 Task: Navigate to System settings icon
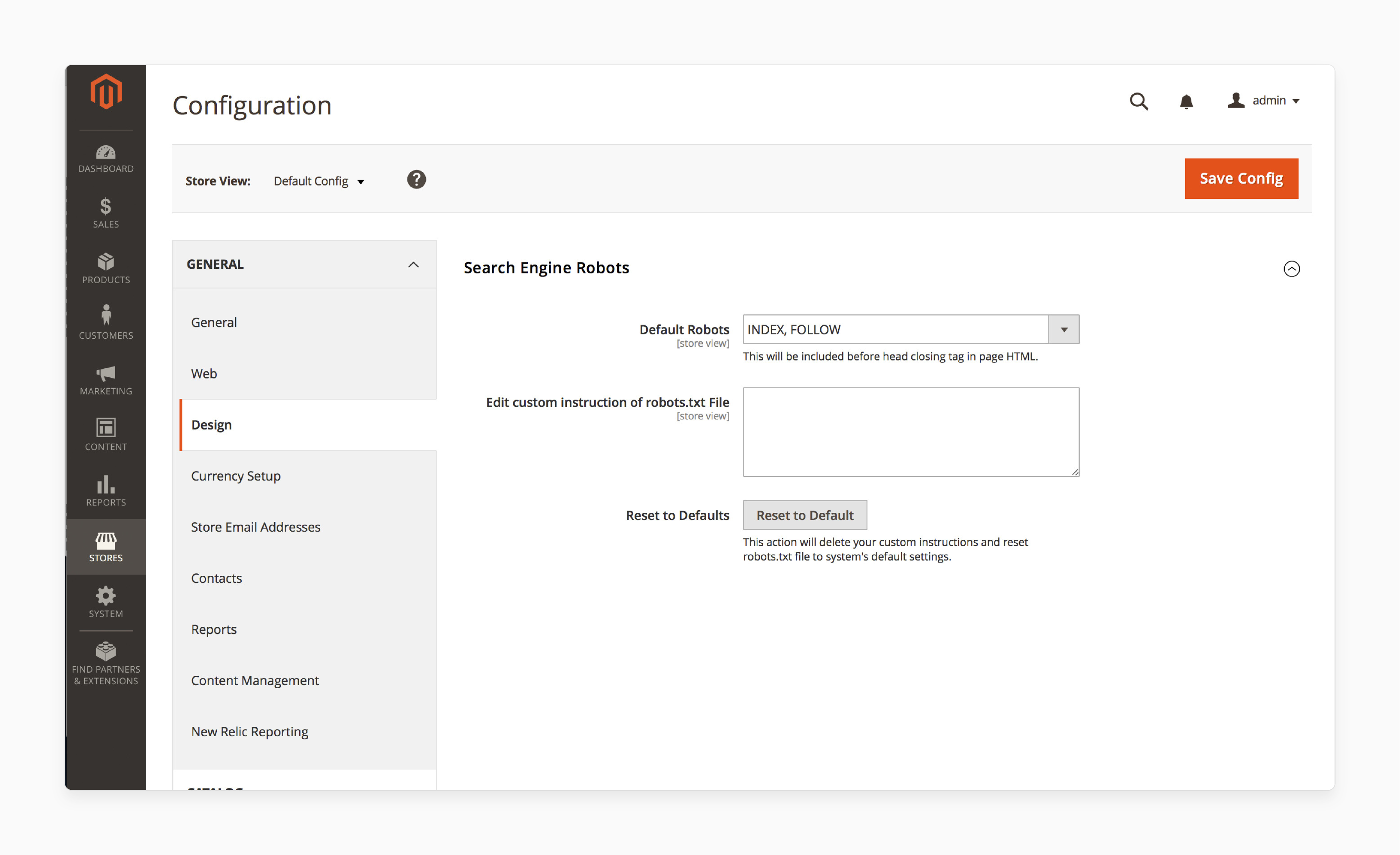click(x=105, y=596)
